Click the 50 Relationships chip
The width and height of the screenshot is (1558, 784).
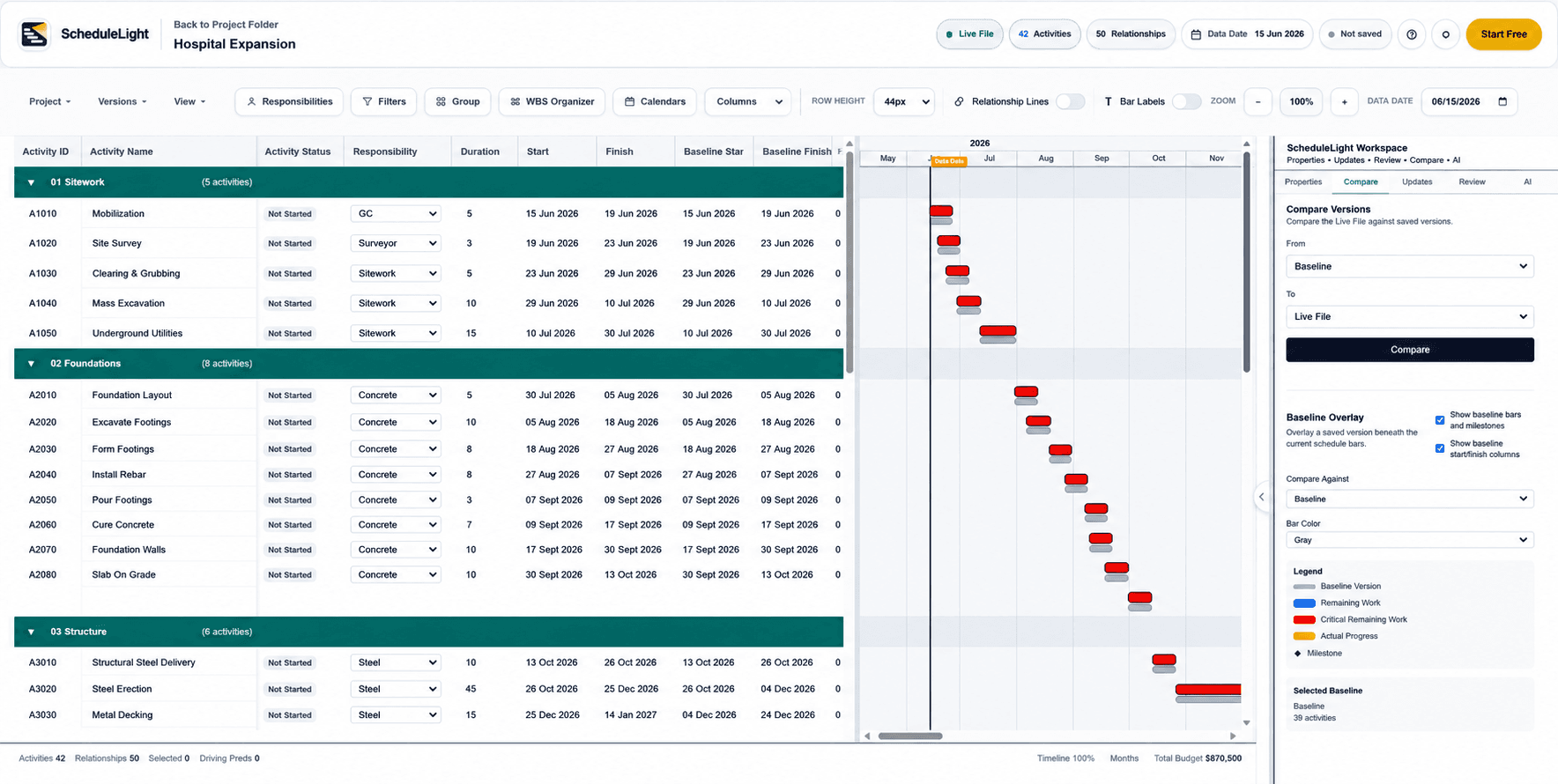1131,34
